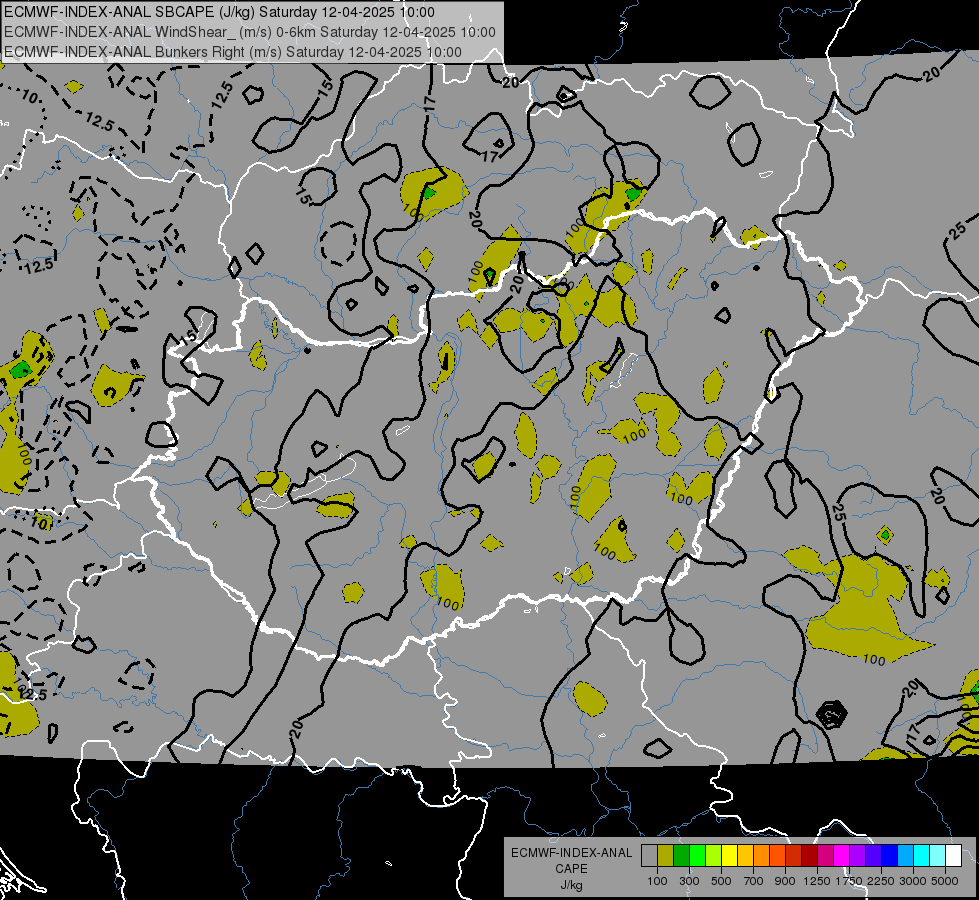Click the 5000 legend value
The width and height of the screenshot is (979, 900).
coord(945,881)
